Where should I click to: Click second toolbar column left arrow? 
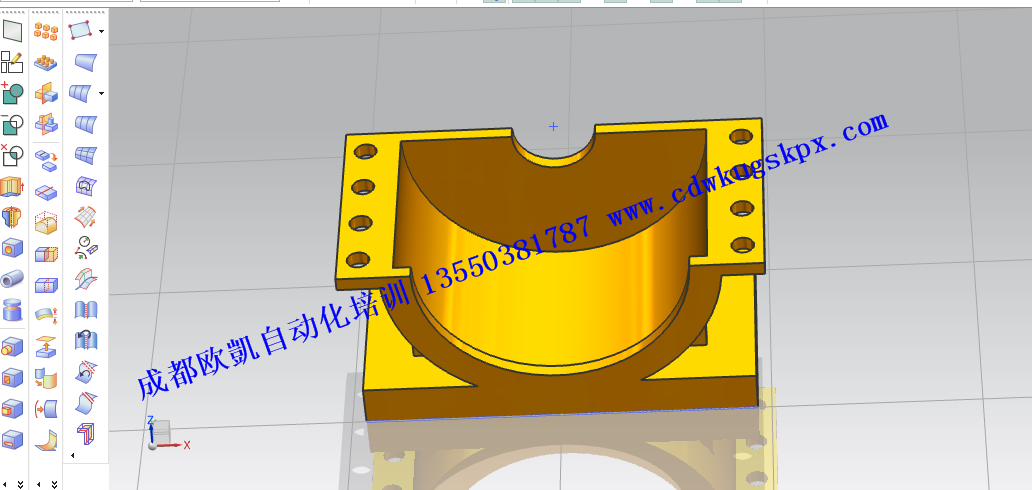pos(39,485)
